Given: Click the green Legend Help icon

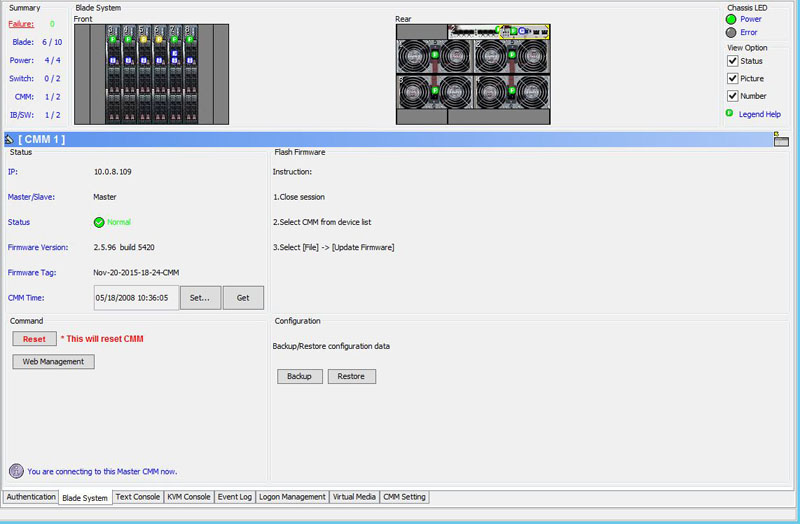Looking at the screenshot, I should pyautogui.click(x=729, y=114).
